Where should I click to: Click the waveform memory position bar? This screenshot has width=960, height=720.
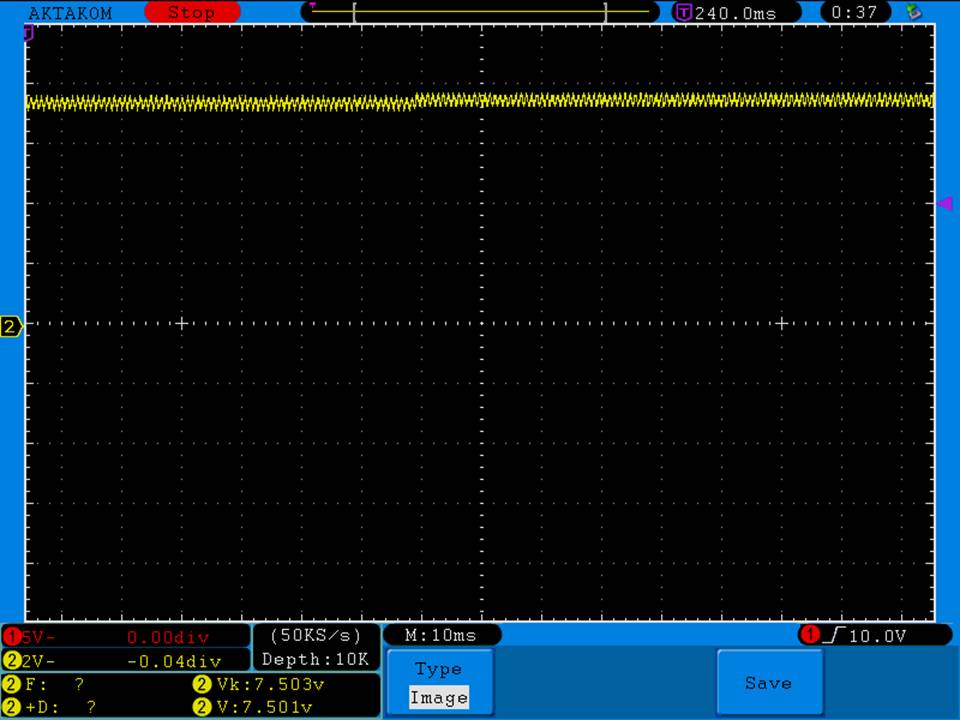coord(480,12)
